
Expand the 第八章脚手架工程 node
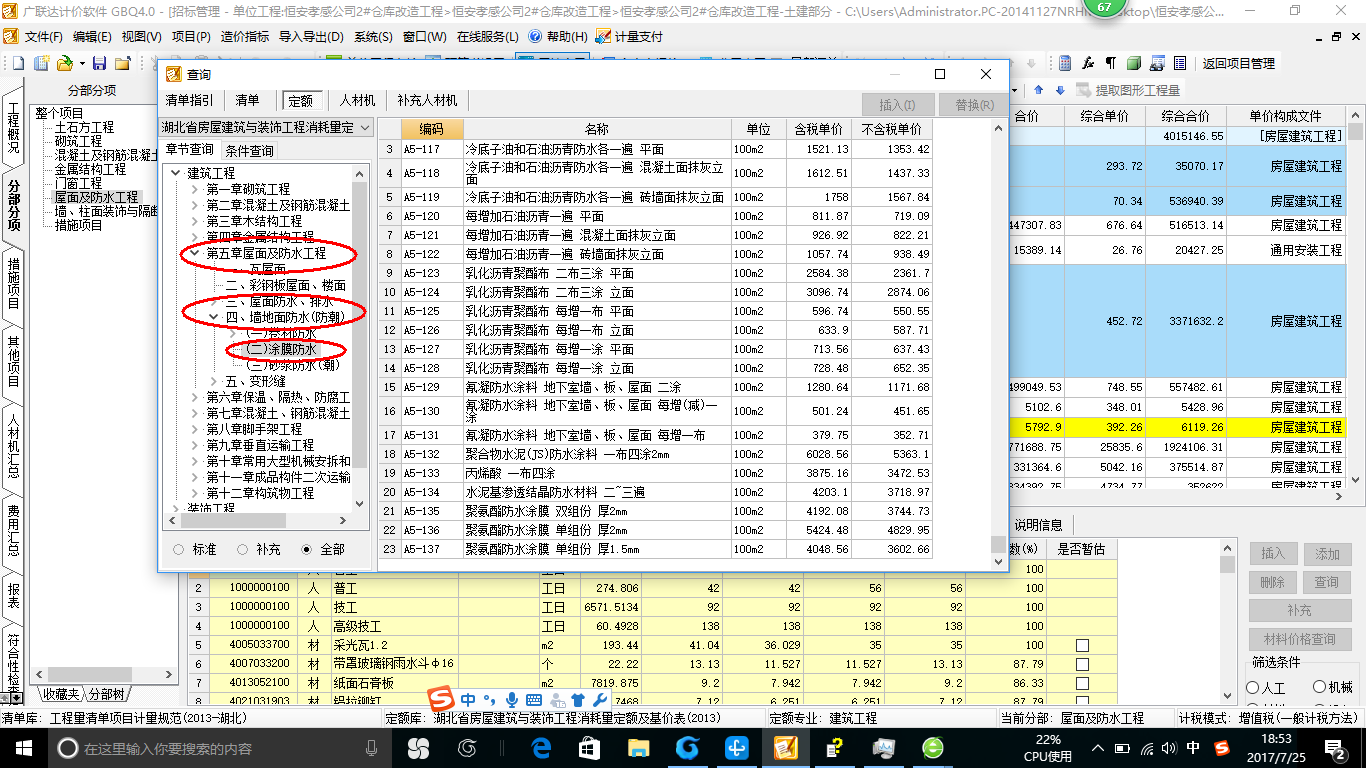tap(195, 429)
